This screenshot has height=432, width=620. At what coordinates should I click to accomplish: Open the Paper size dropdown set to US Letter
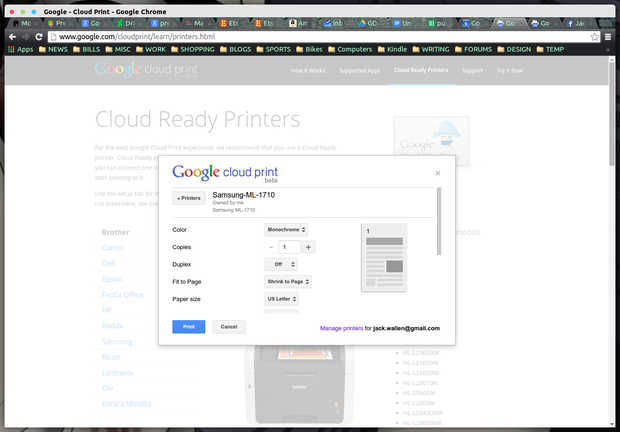click(282, 299)
